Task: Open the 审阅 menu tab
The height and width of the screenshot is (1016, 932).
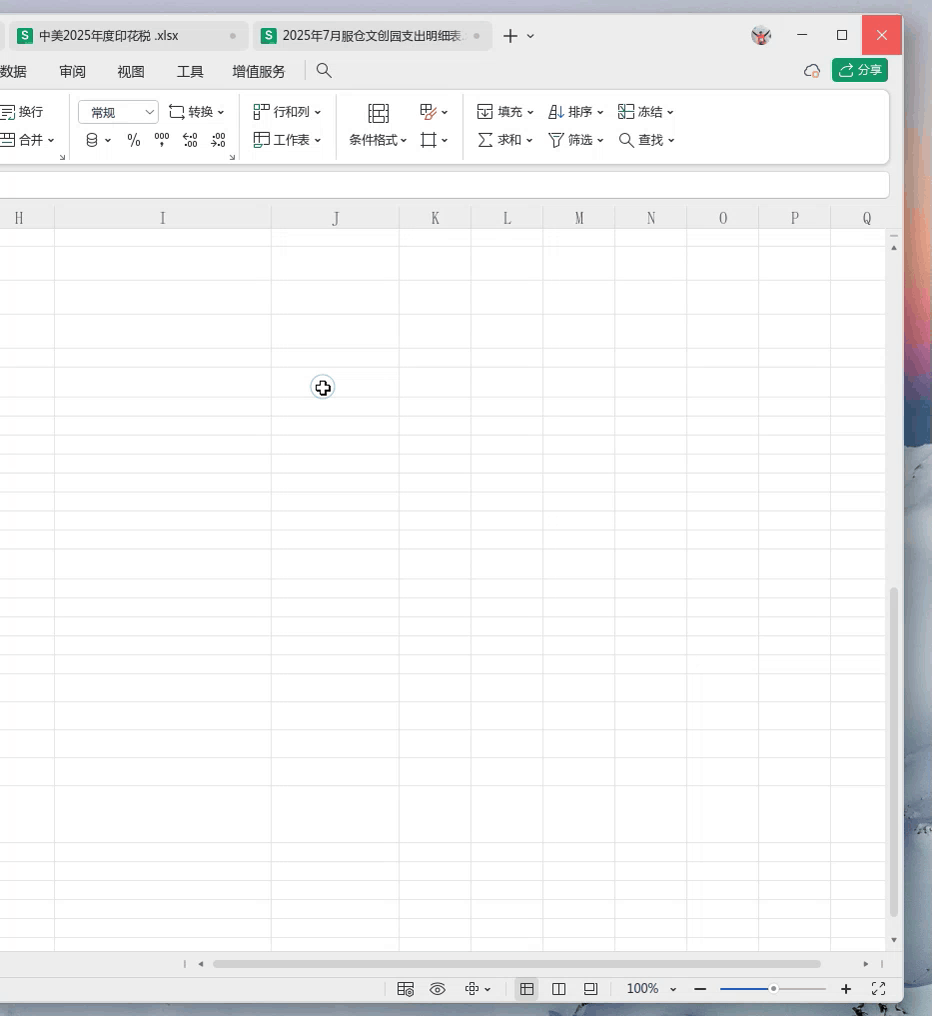Action: tap(73, 71)
